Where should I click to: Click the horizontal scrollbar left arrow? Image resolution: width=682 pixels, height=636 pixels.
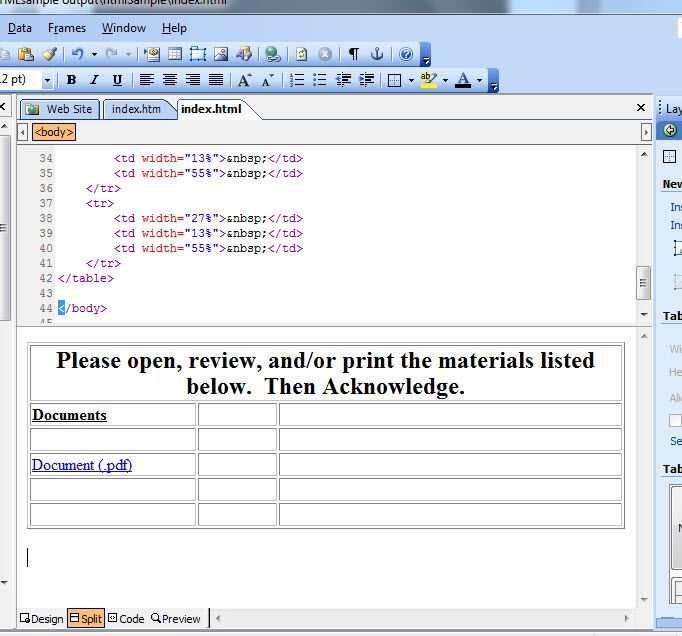218,618
